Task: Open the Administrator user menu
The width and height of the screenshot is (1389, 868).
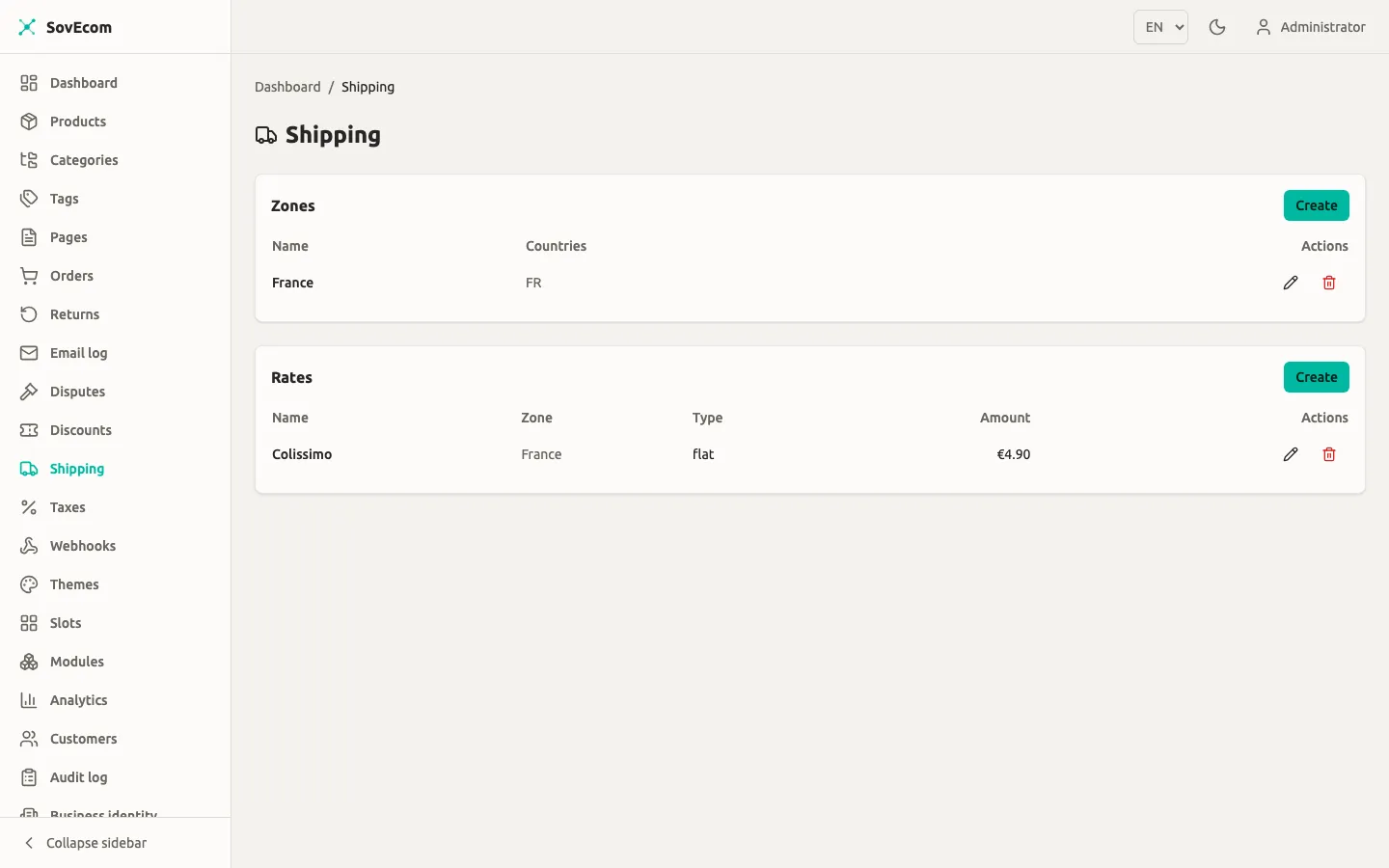Action: 1311,27
